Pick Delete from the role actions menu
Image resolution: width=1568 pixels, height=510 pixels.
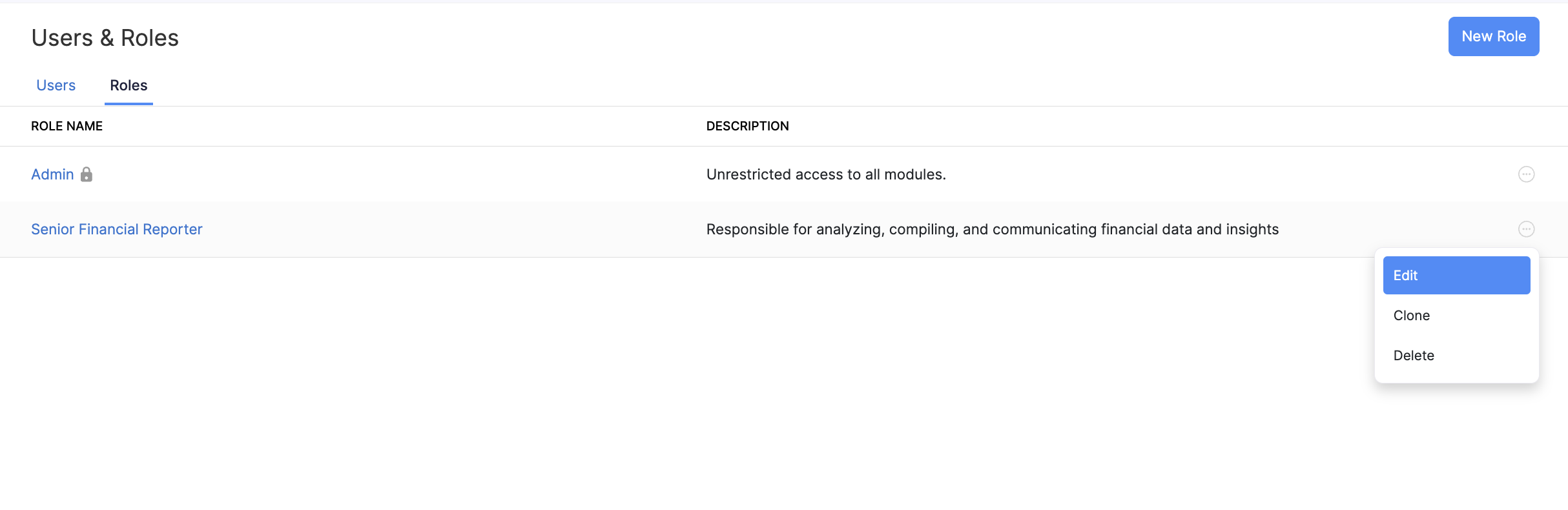coord(1414,356)
